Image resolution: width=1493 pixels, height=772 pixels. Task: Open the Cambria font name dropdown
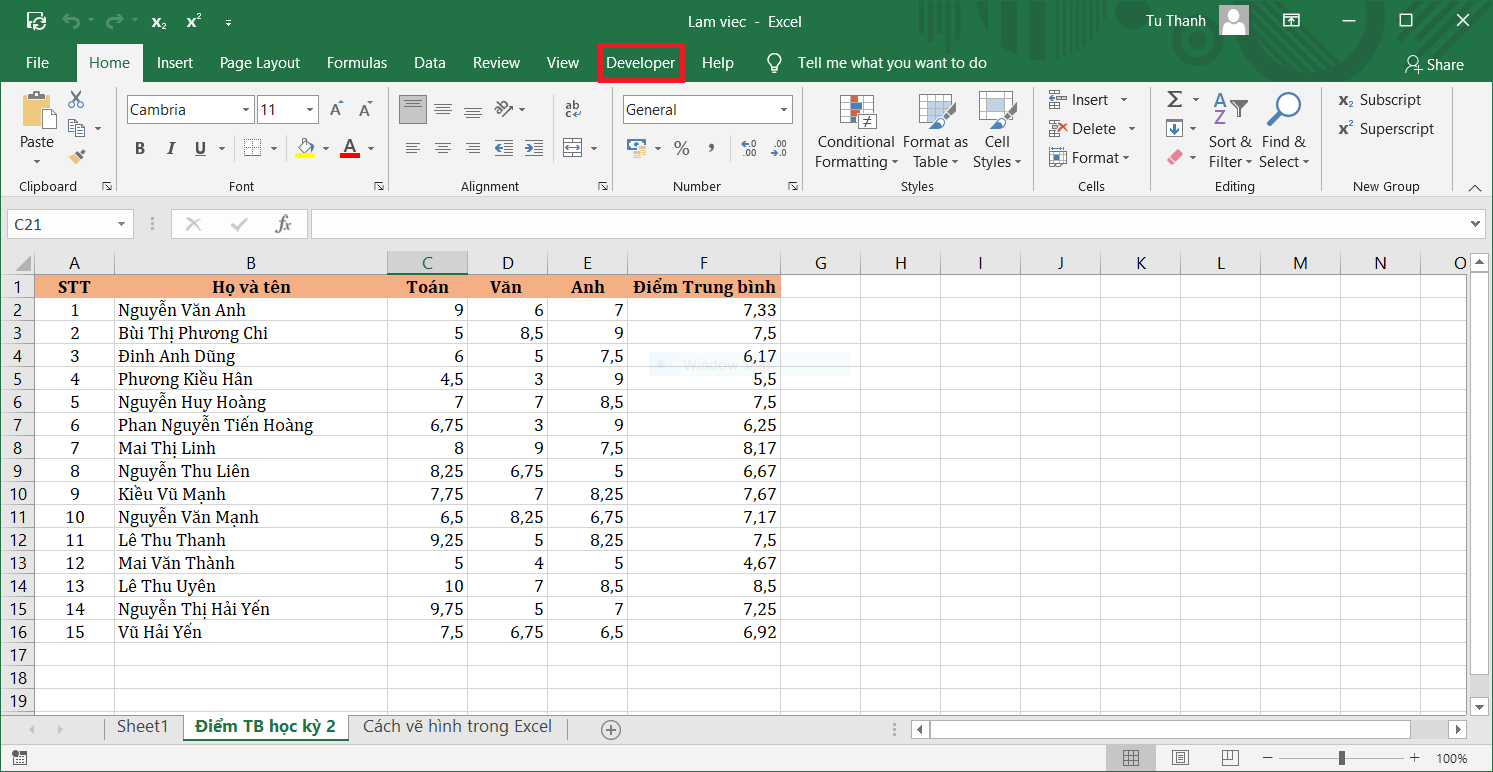coord(246,110)
